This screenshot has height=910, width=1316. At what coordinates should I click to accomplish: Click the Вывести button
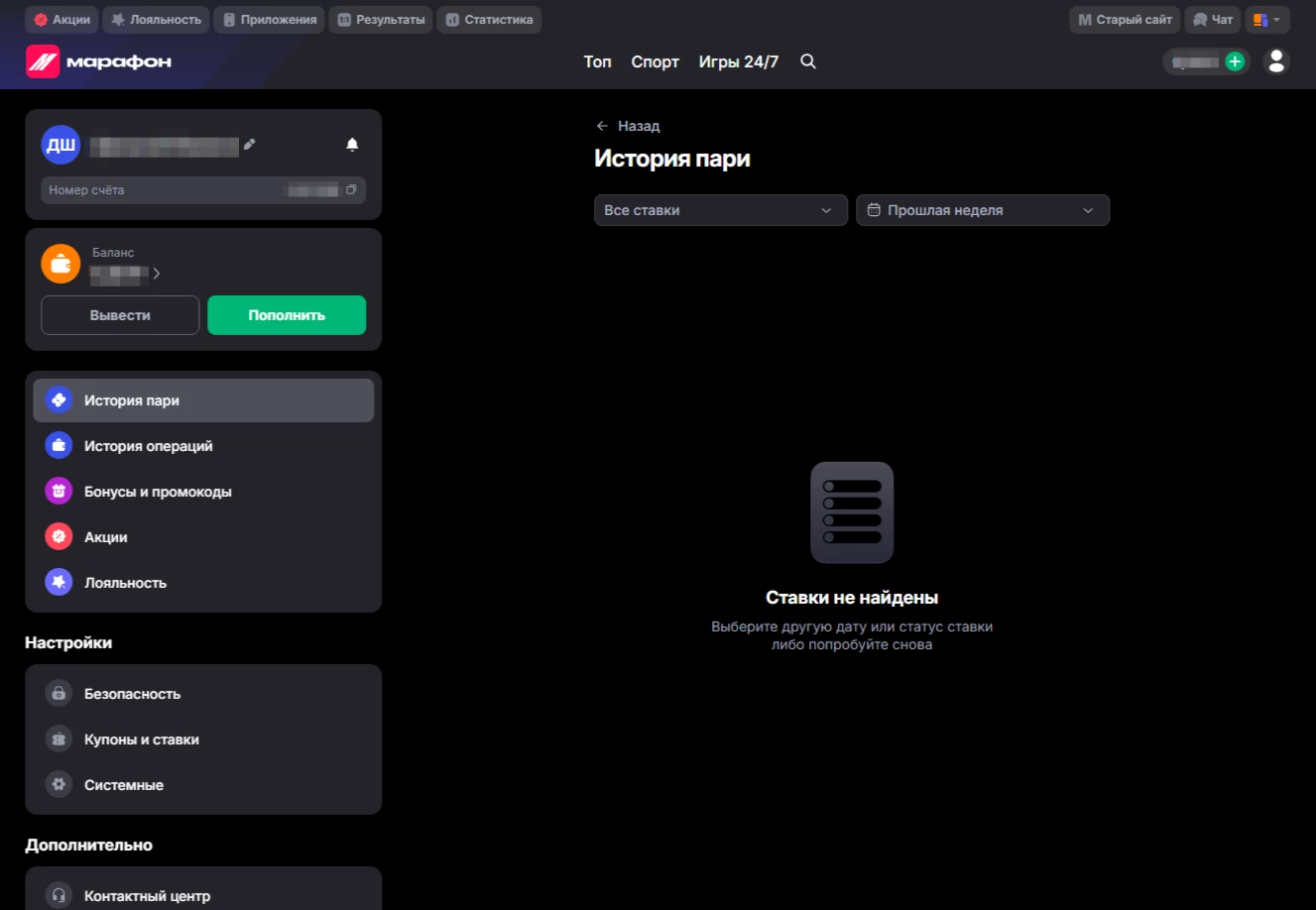pyautogui.click(x=120, y=315)
